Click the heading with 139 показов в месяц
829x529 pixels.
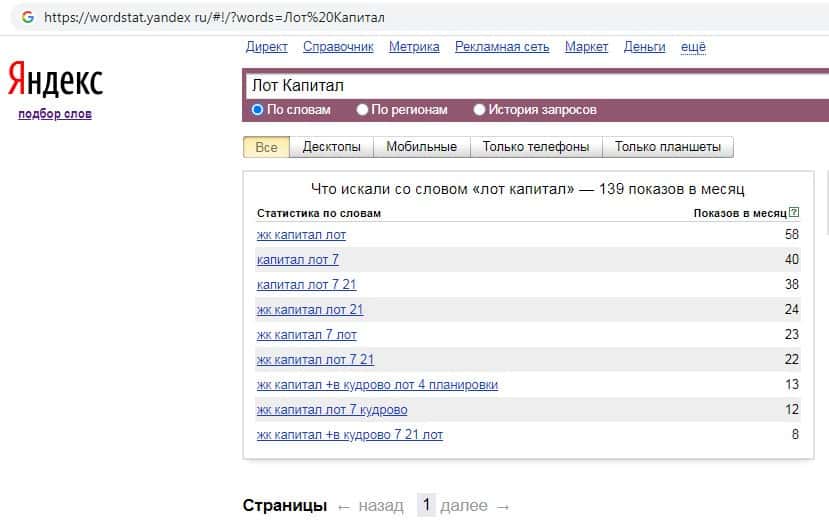tap(528, 189)
